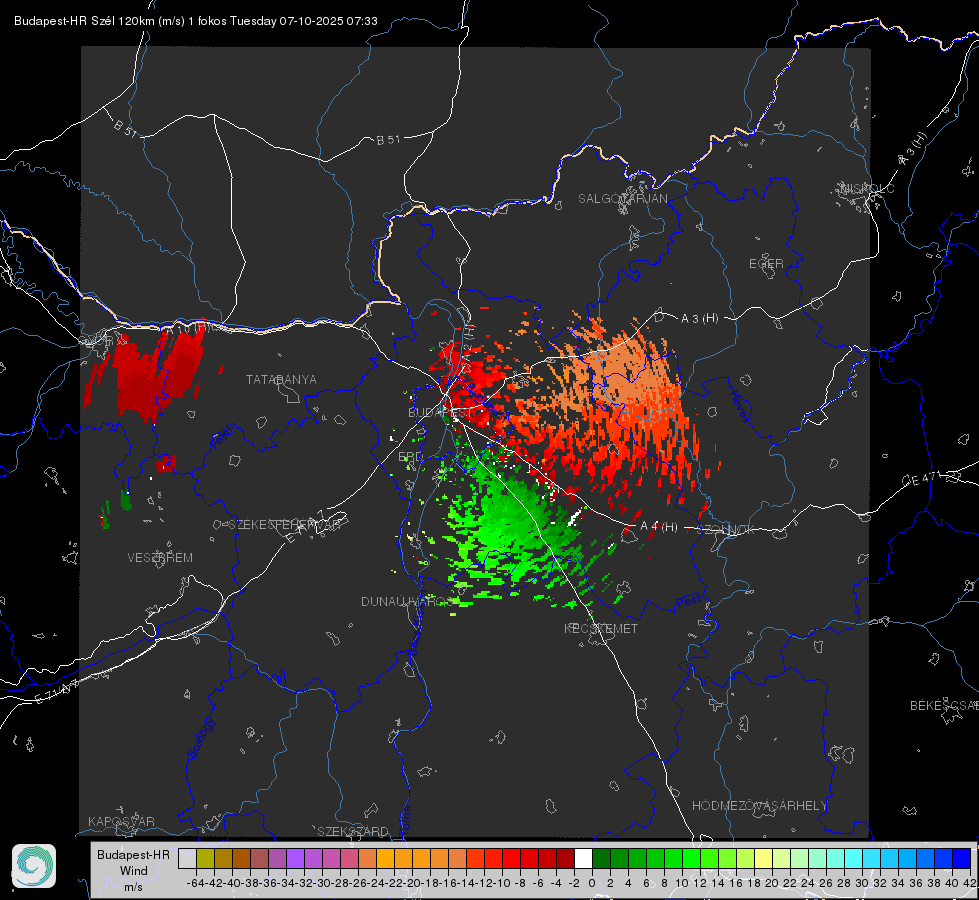
Task: Click the BÉKÉSCSABA city label
Action: click(944, 705)
